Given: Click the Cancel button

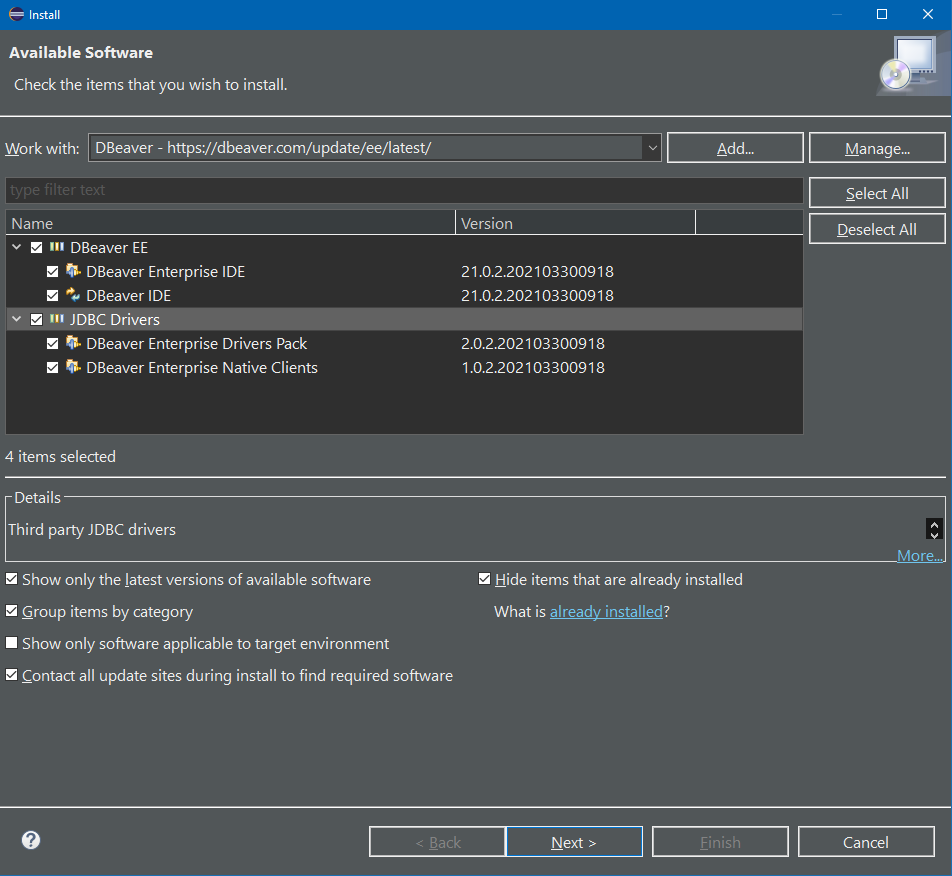Looking at the screenshot, I should tap(866, 842).
